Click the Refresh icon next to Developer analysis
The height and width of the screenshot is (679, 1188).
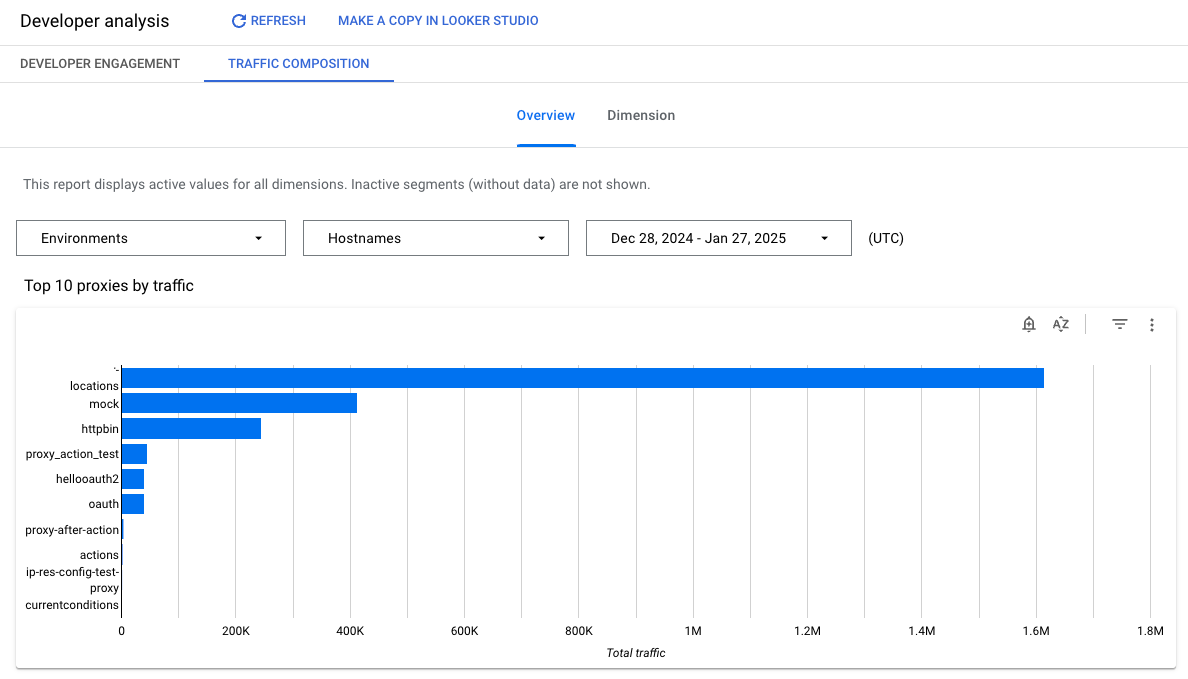coord(238,20)
